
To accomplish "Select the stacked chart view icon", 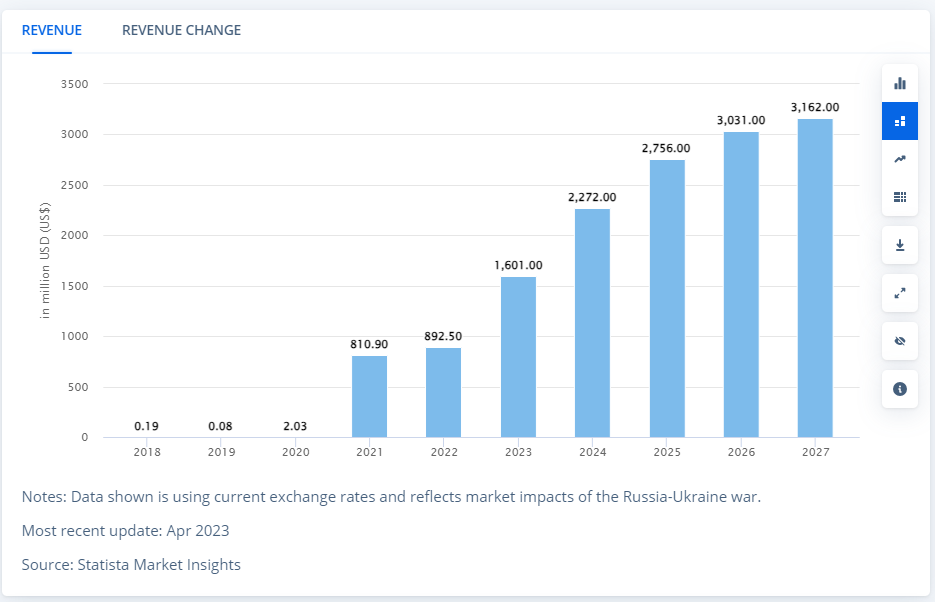I will tap(900, 121).
